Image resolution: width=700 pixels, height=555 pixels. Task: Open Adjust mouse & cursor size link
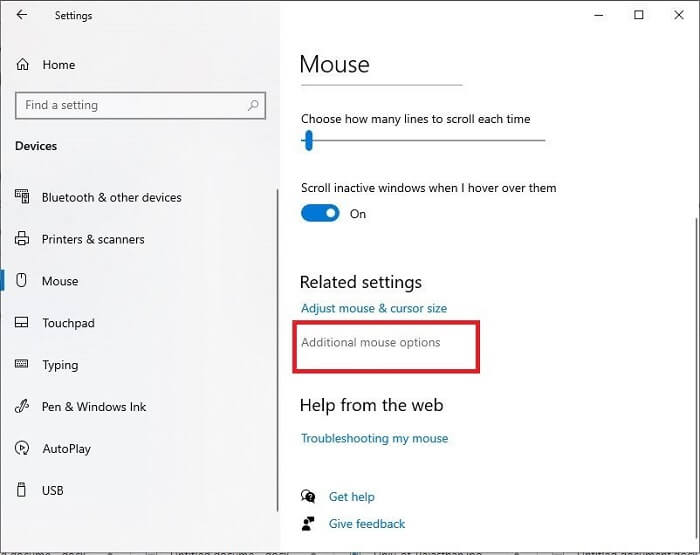coord(374,308)
